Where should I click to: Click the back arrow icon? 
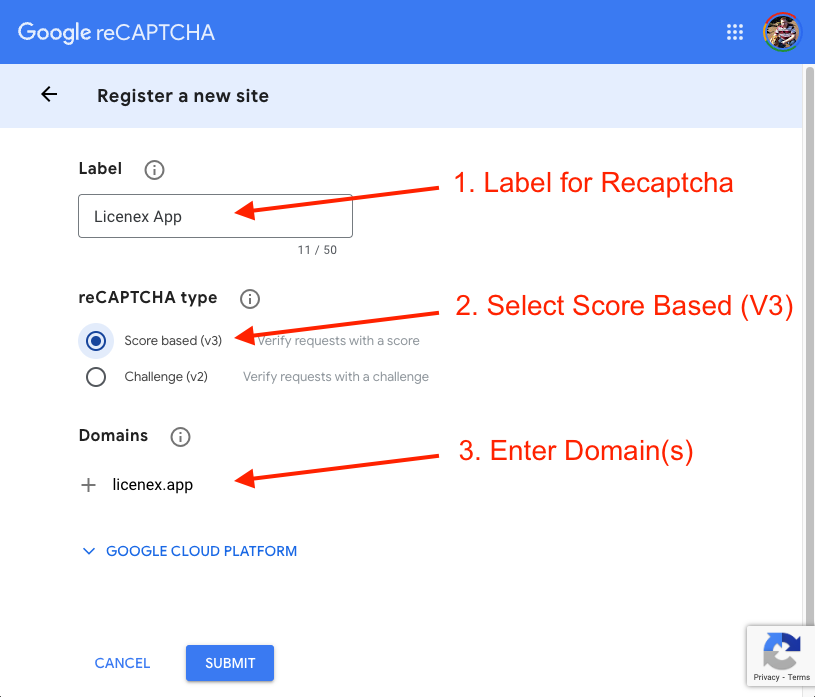[x=49, y=95]
